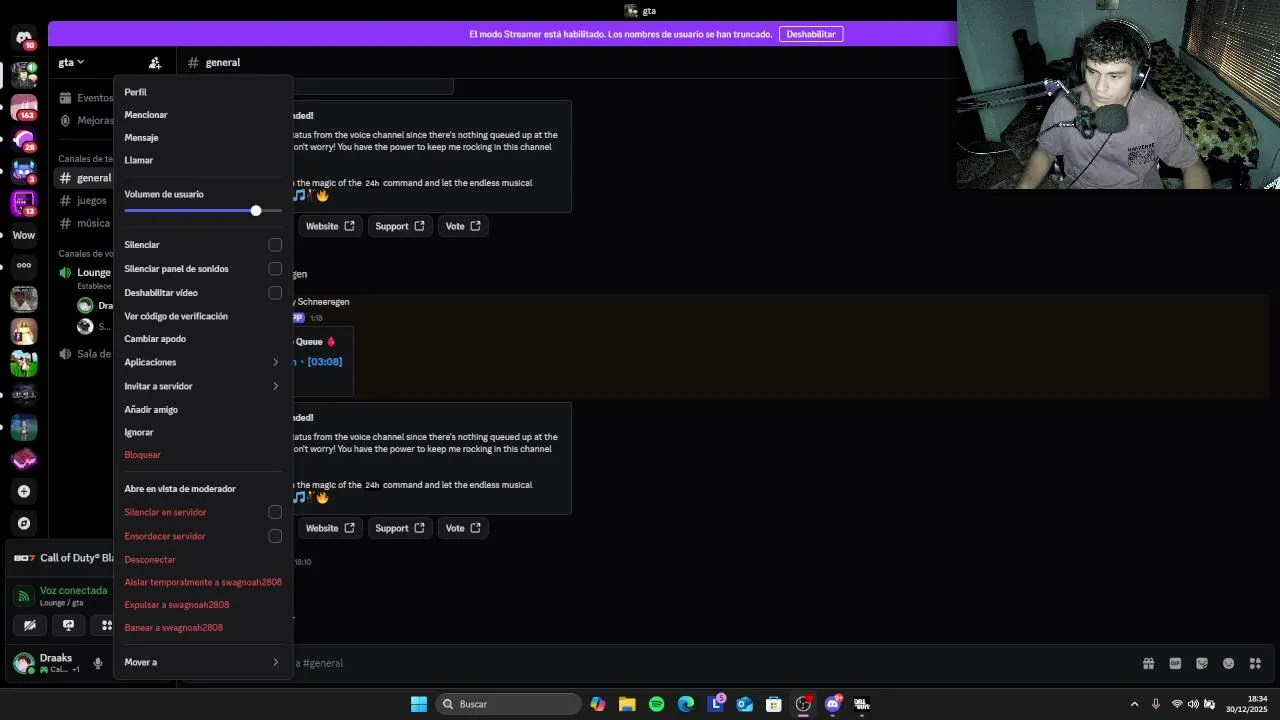The image size is (1280, 720).
Task: Show hidden system tray icons
Action: tap(1134, 704)
